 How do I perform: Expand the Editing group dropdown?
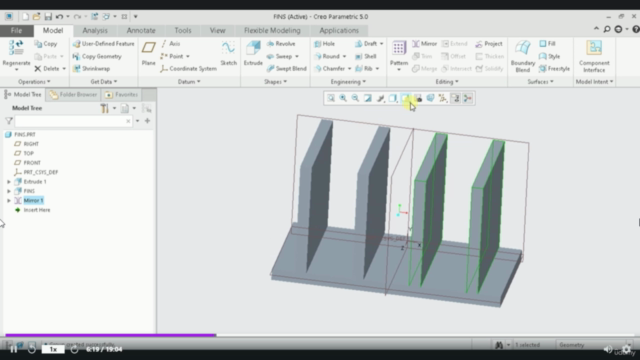pyautogui.click(x=447, y=82)
